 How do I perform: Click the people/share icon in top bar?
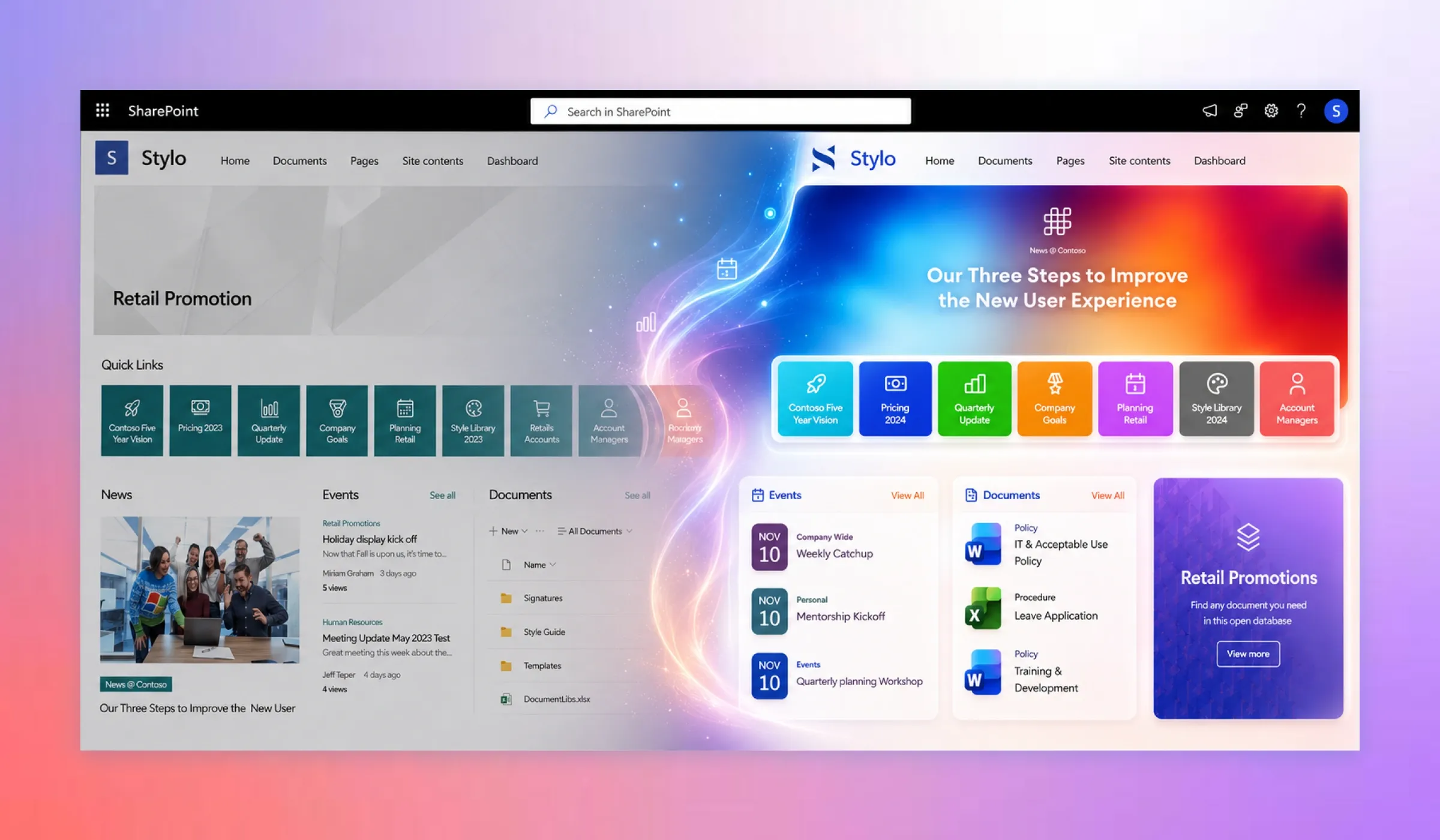tap(1240, 110)
